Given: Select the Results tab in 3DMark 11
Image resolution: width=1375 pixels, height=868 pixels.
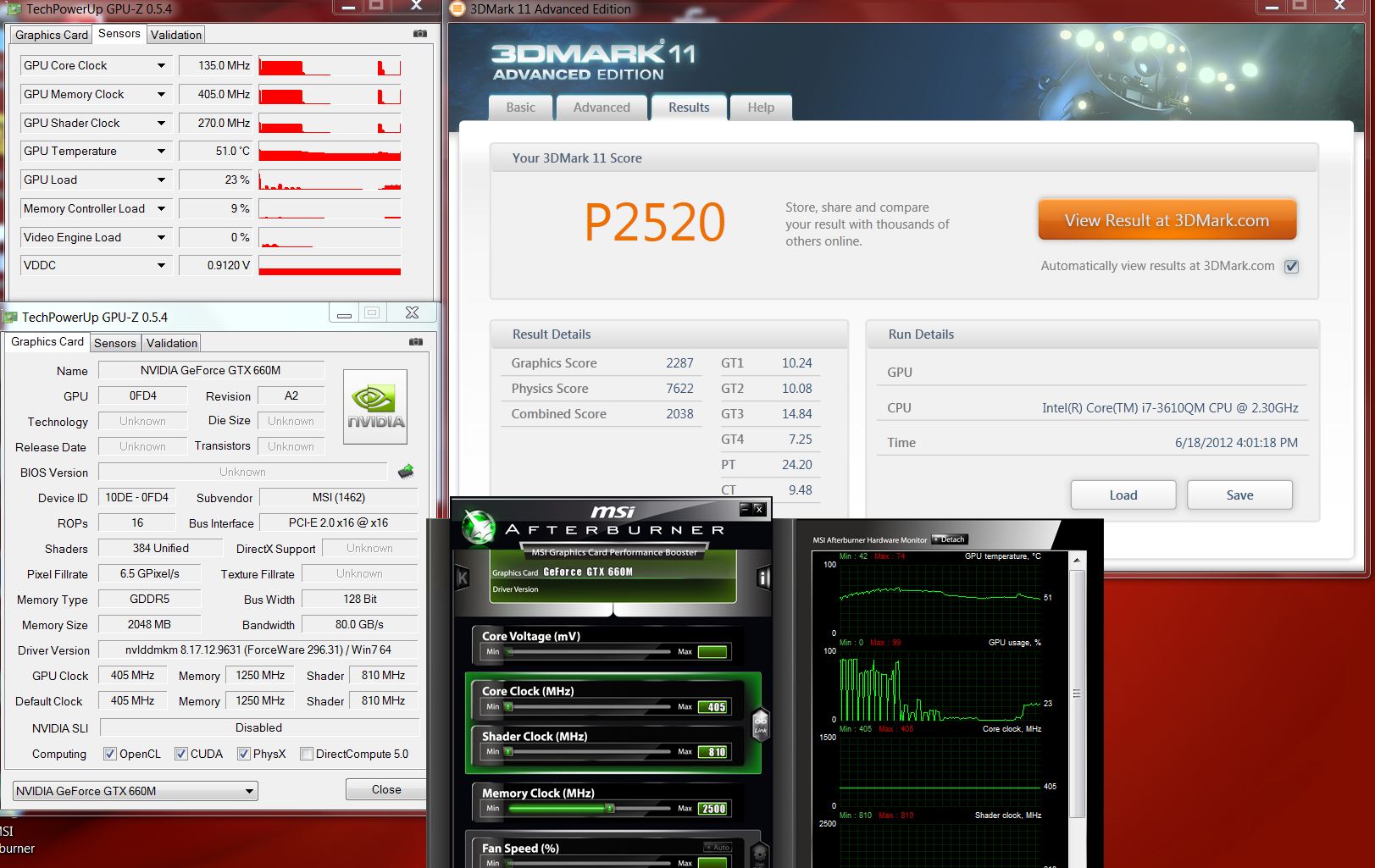Looking at the screenshot, I should tap(689, 107).
